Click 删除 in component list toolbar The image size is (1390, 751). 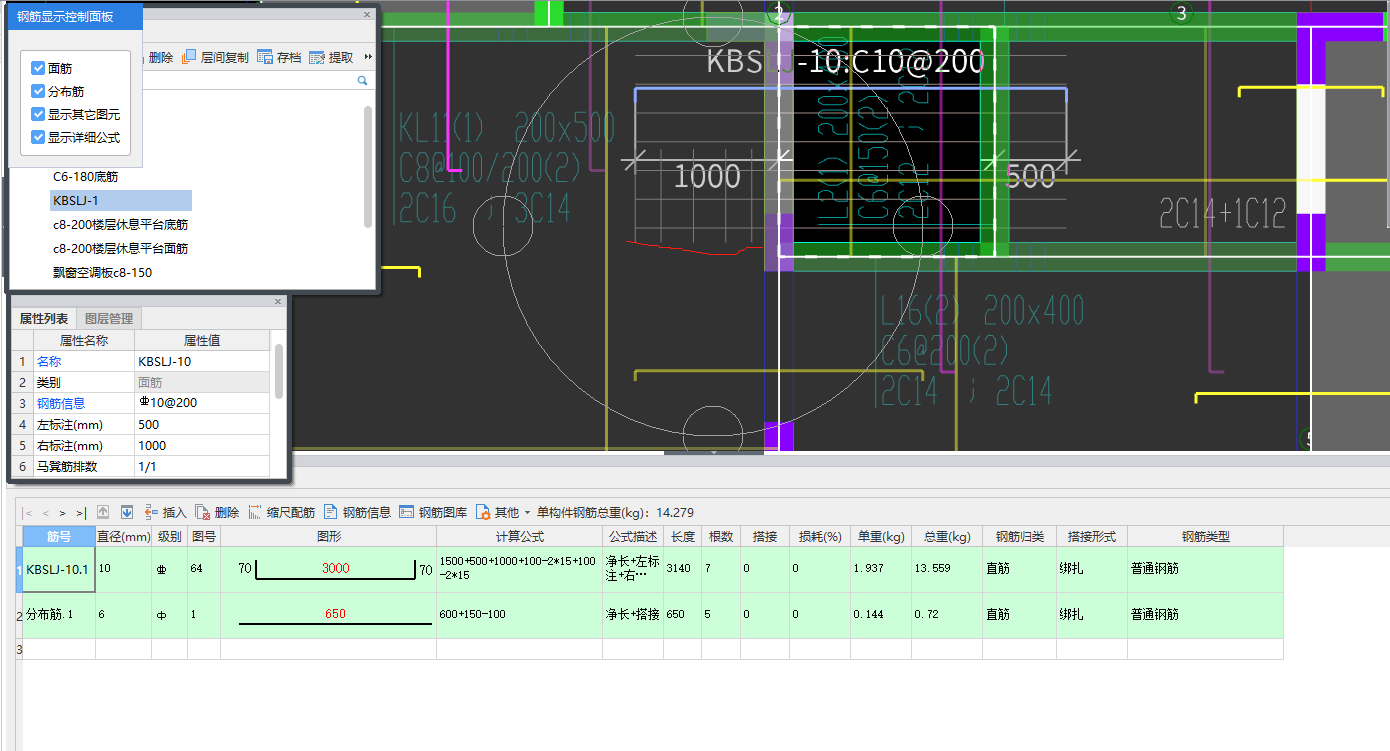(160, 57)
